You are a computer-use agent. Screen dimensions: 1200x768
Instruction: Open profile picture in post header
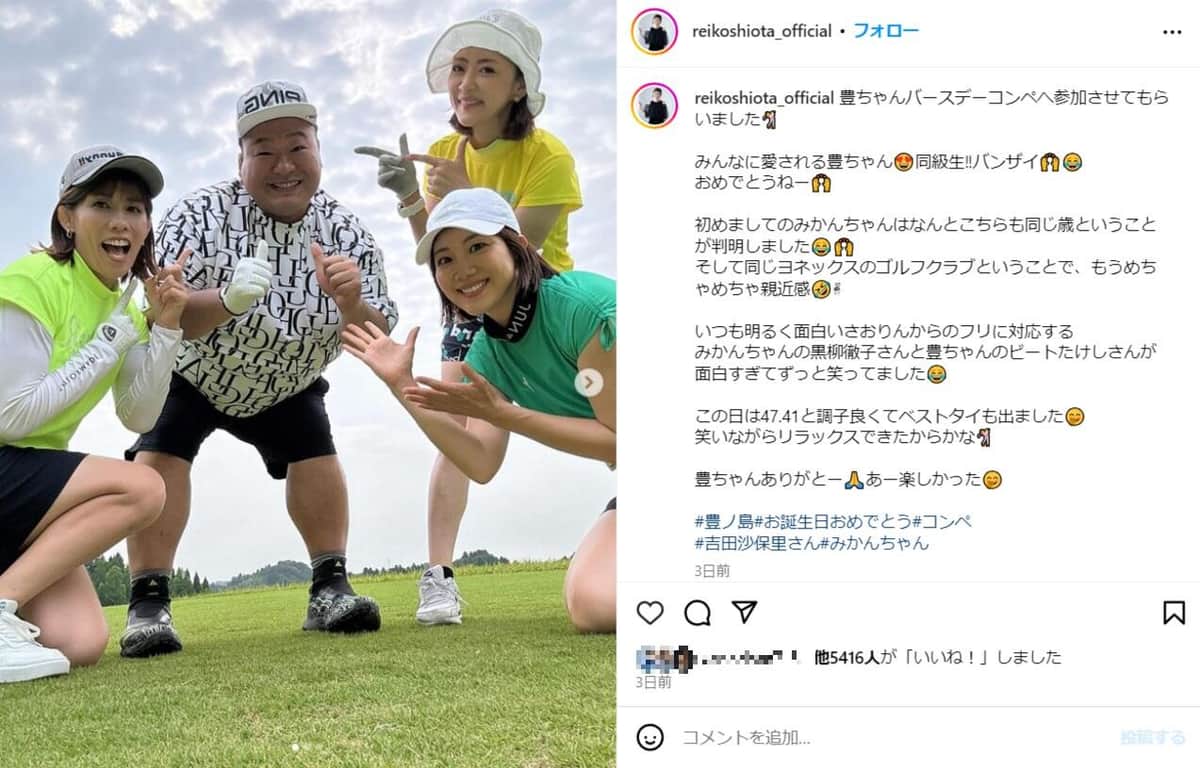(x=655, y=32)
